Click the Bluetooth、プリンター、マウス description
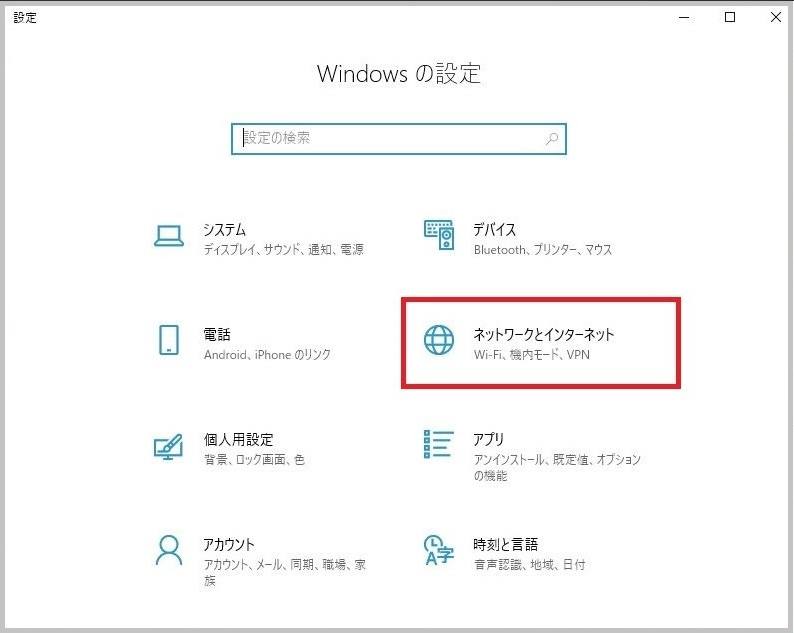Screen dimensions: 794x633 coord(542,249)
